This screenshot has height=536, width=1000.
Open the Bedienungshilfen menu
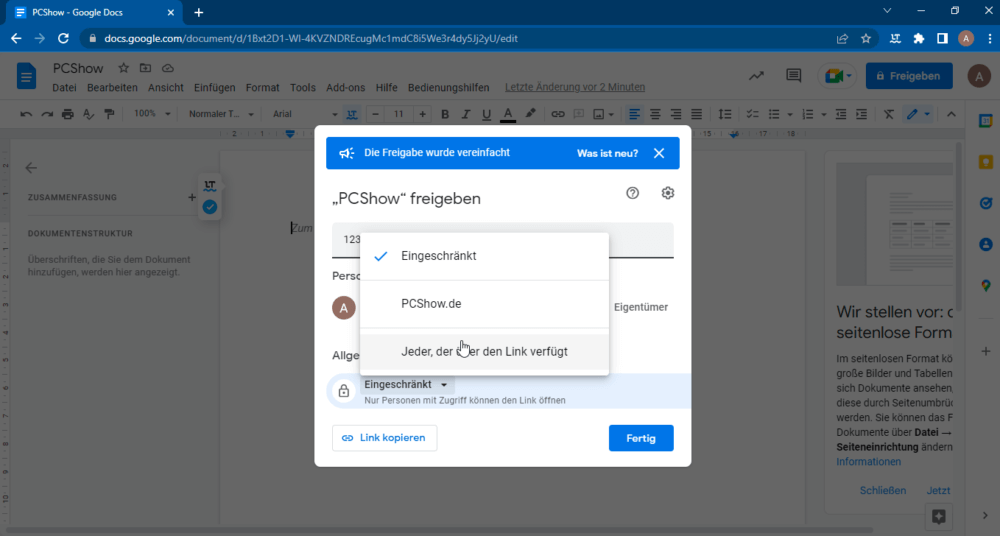pyautogui.click(x=448, y=87)
